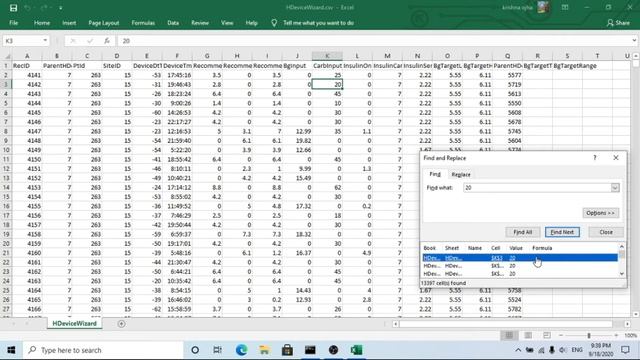This screenshot has height=360, width=640.
Task: Redo the previous action
Action: 43,8
